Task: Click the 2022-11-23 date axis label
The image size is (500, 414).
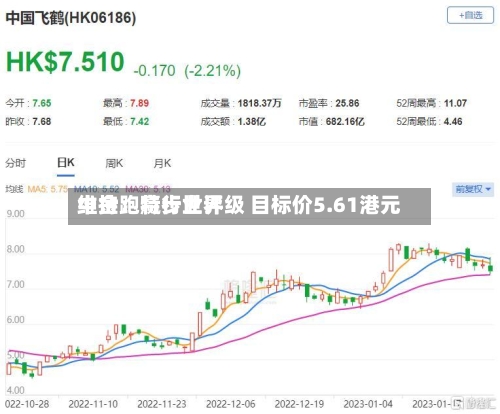Action: pos(162,404)
